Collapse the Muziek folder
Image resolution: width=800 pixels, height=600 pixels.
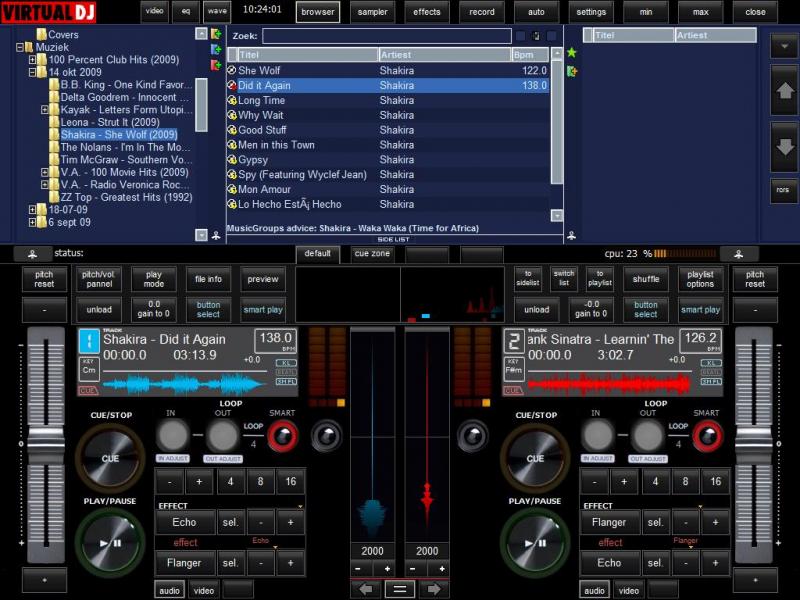point(19,47)
